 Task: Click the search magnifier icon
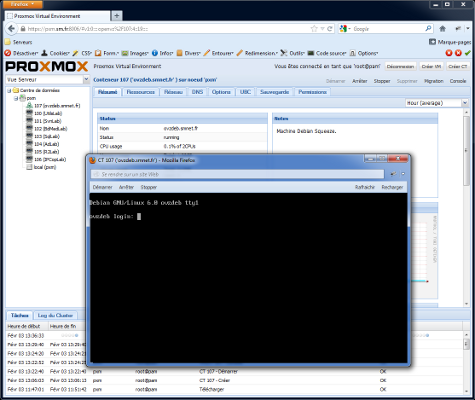point(428,29)
